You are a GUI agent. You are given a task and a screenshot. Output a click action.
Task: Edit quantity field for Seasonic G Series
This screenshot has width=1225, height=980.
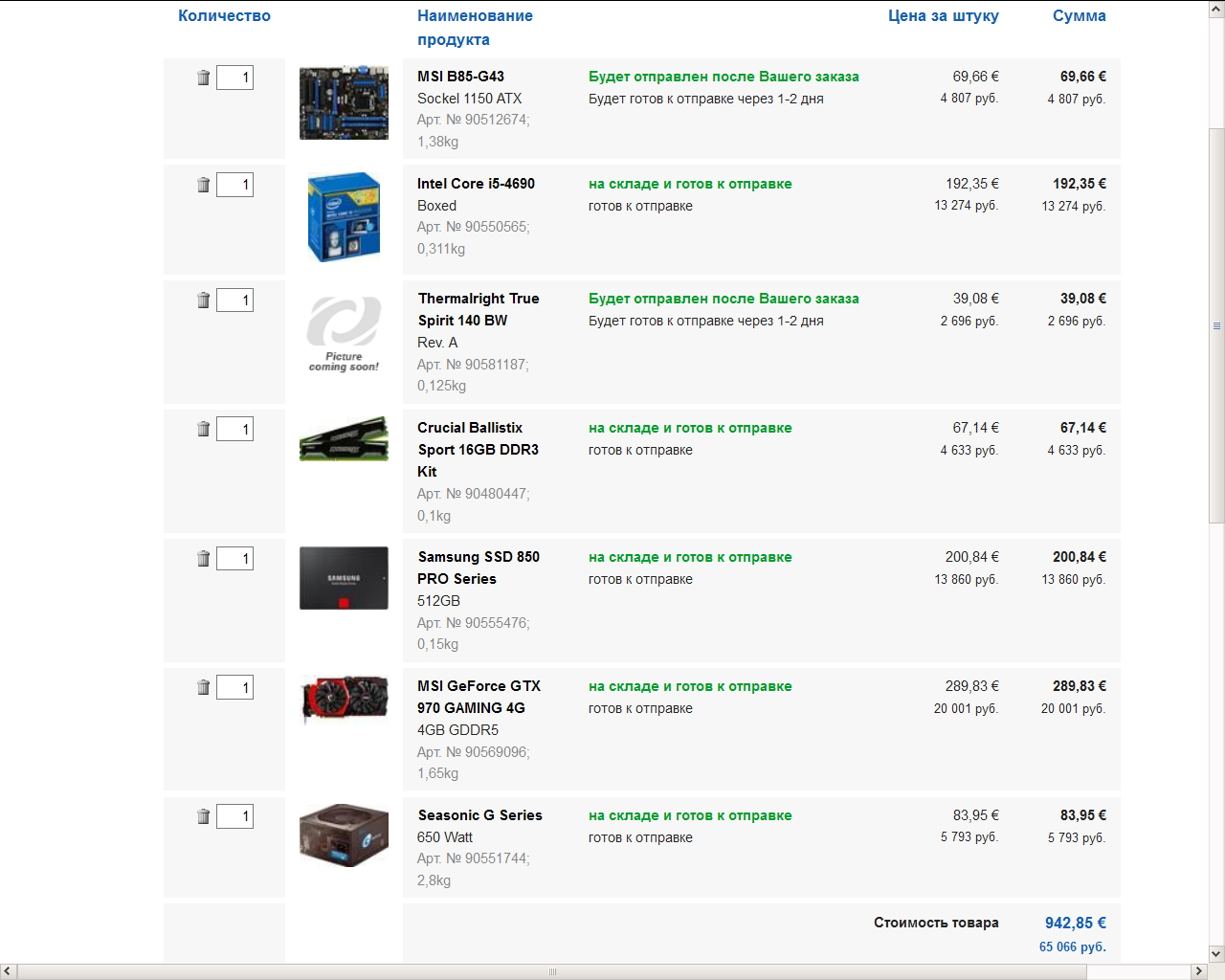pos(234,816)
